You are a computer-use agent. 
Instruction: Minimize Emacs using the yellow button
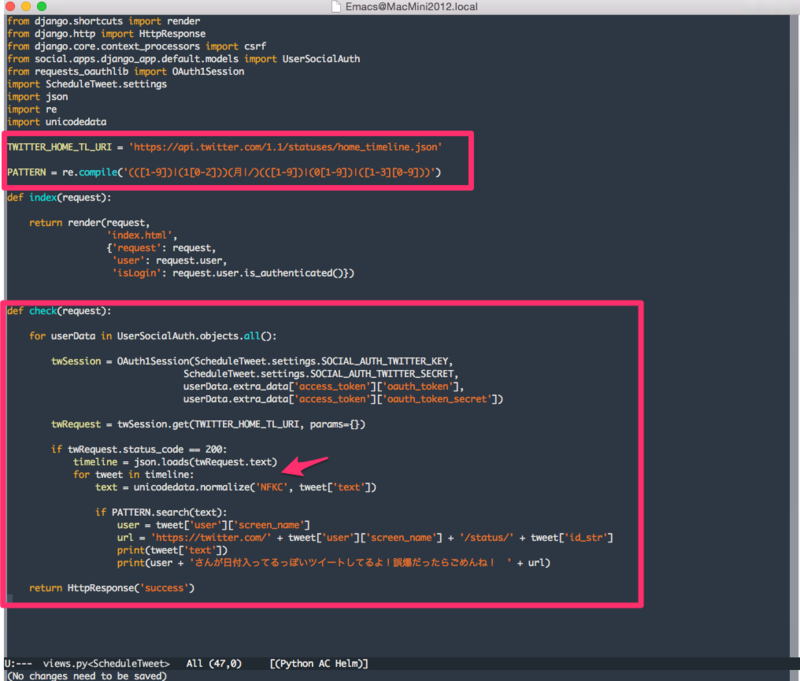tap(26, 6)
